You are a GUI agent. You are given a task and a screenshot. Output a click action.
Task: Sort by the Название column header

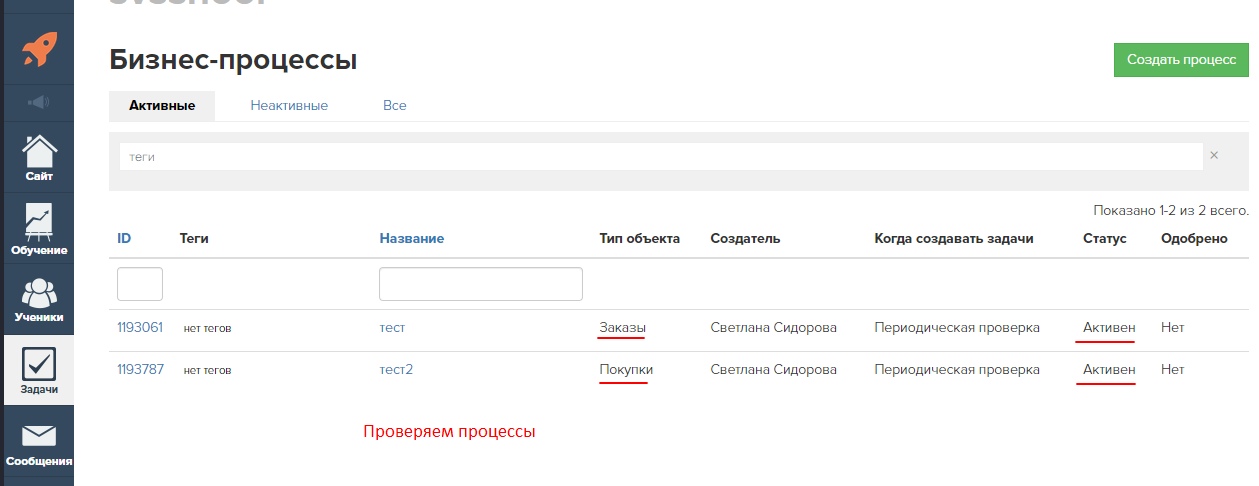point(411,238)
